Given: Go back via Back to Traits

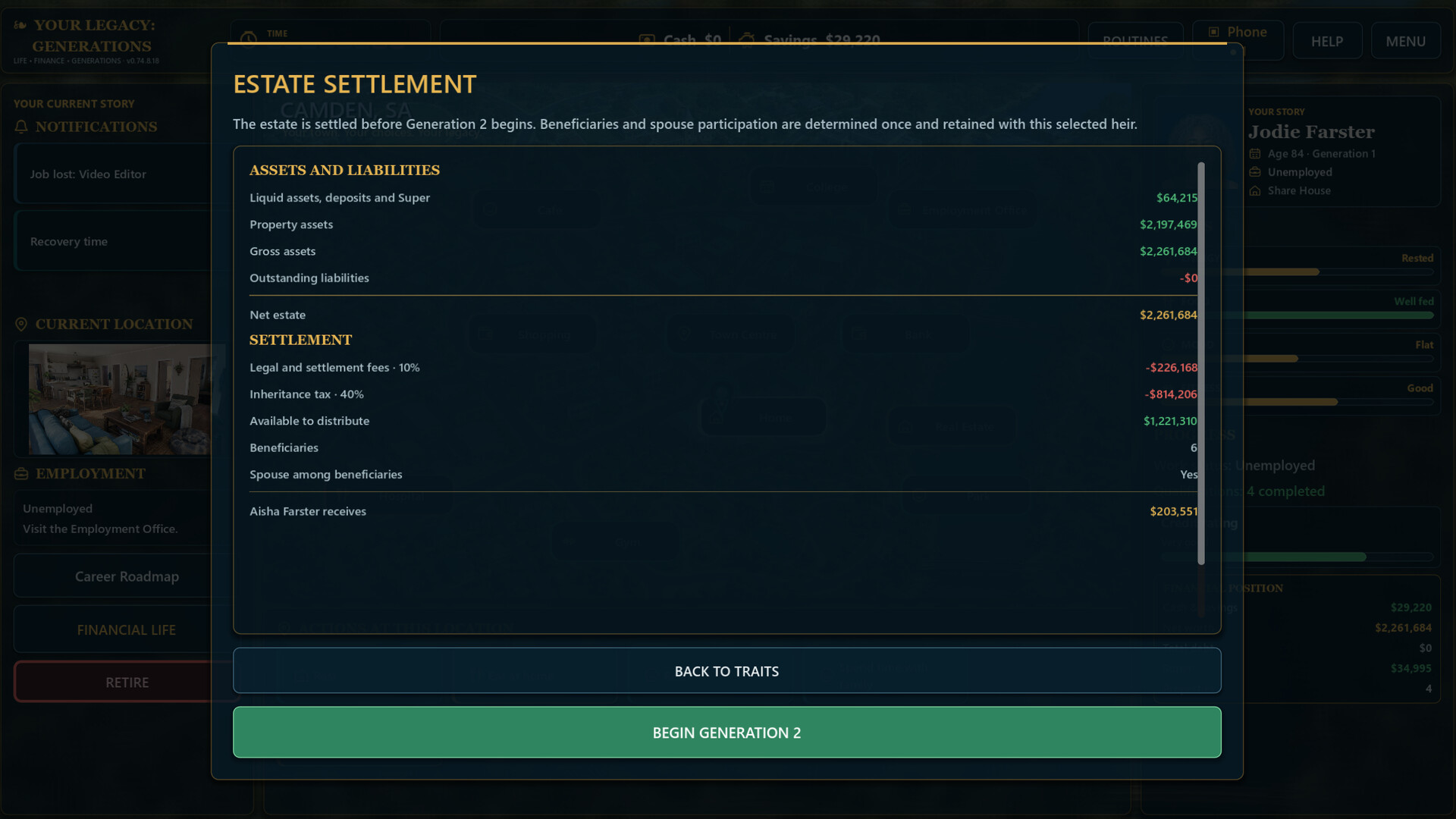Looking at the screenshot, I should [x=726, y=671].
